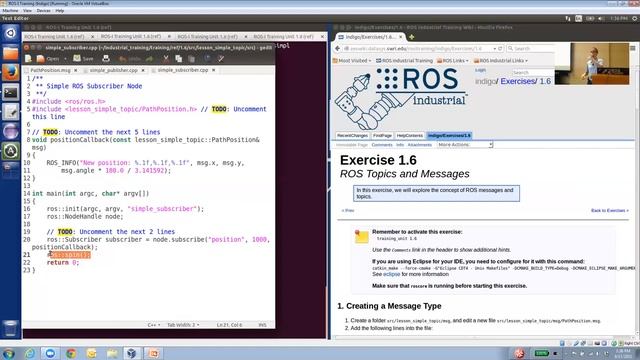
Task: Select the Indigo/Exercises/1.6 Firefox tab
Action: (x=370, y=37)
